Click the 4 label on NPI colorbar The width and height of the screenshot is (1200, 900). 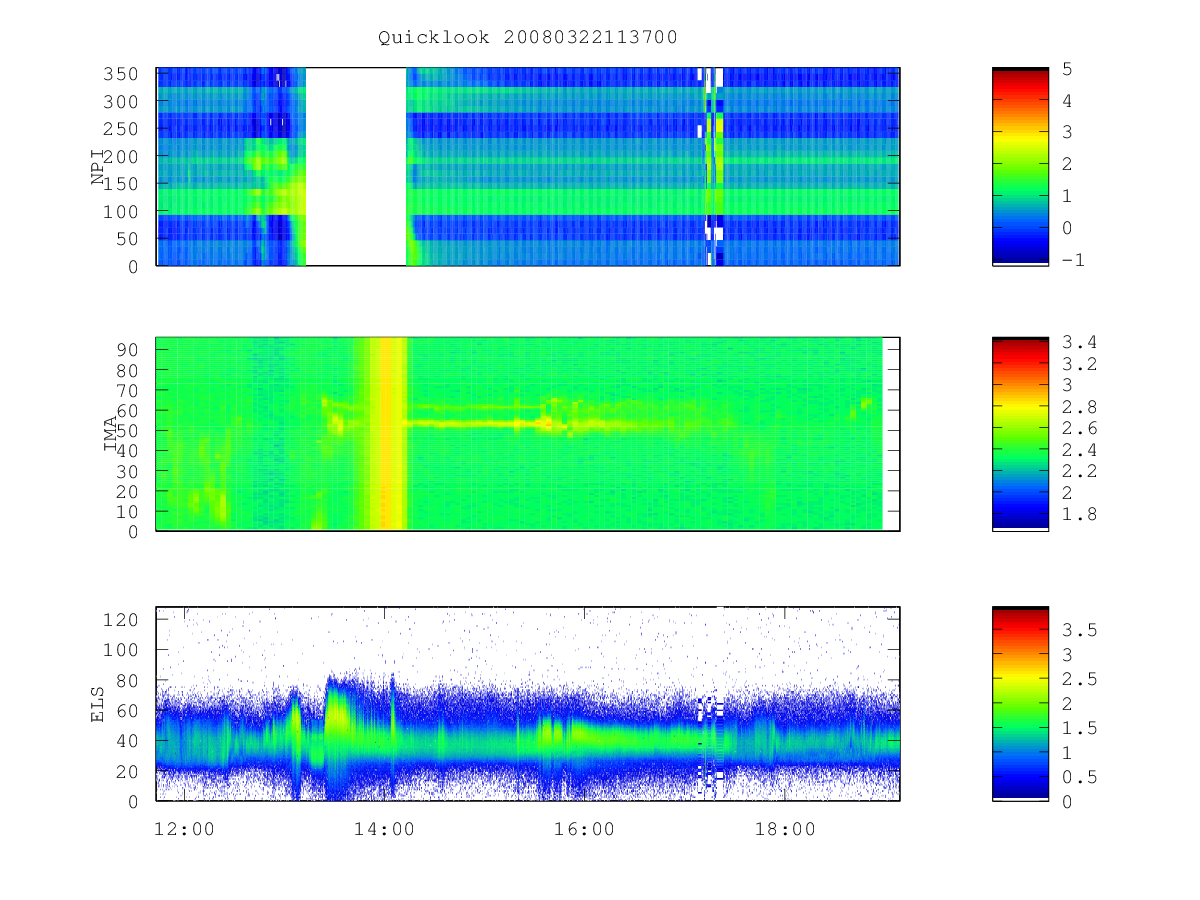(x=1068, y=101)
